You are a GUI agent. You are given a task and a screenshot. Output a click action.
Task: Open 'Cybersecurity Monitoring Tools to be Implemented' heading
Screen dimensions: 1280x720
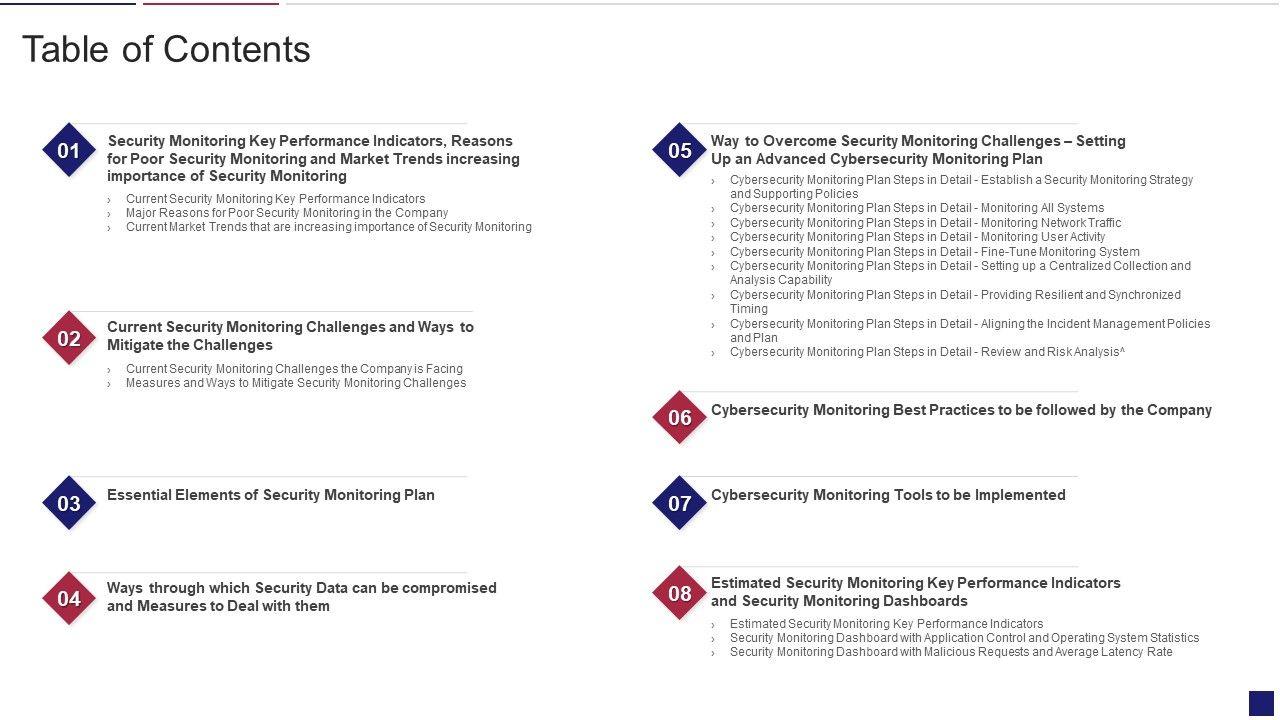point(888,495)
